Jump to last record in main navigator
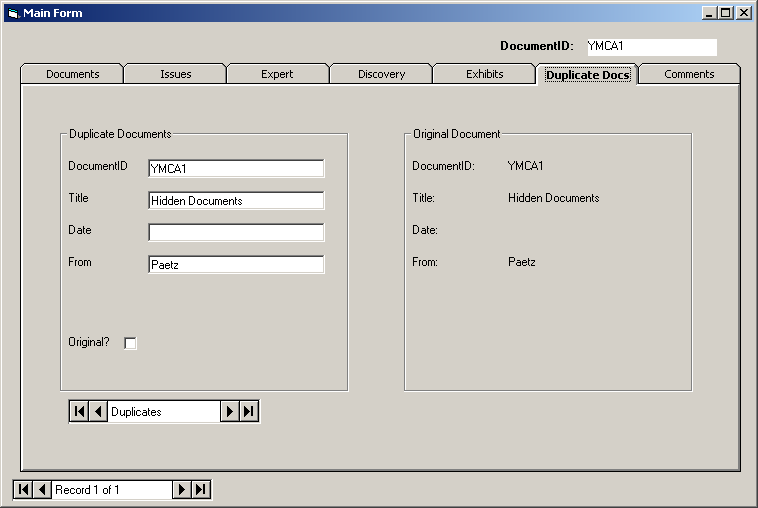Screen dimensions: 758x508 [201, 489]
